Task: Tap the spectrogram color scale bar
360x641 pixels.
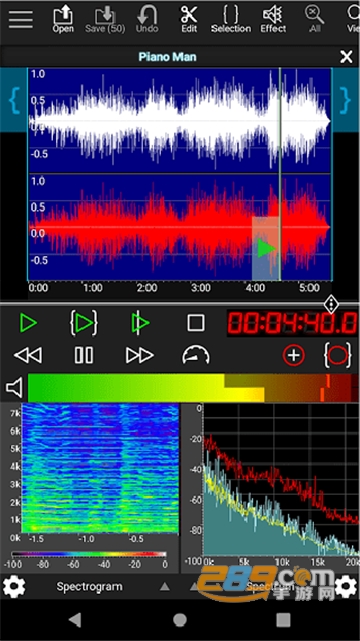Action: click(89, 555)
